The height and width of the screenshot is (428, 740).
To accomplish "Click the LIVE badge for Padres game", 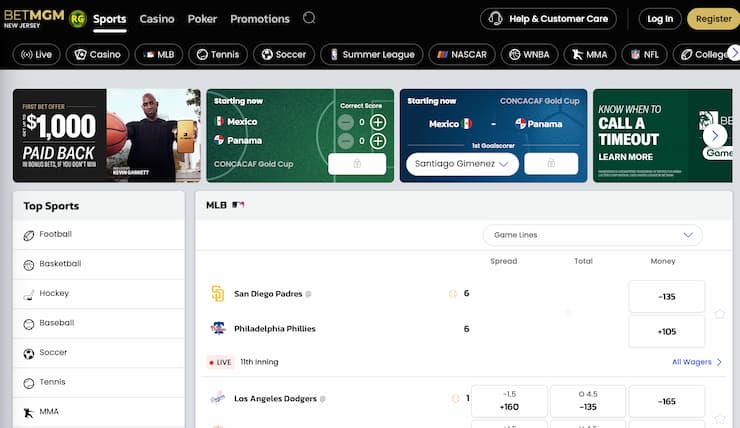I will pos(220,362).
